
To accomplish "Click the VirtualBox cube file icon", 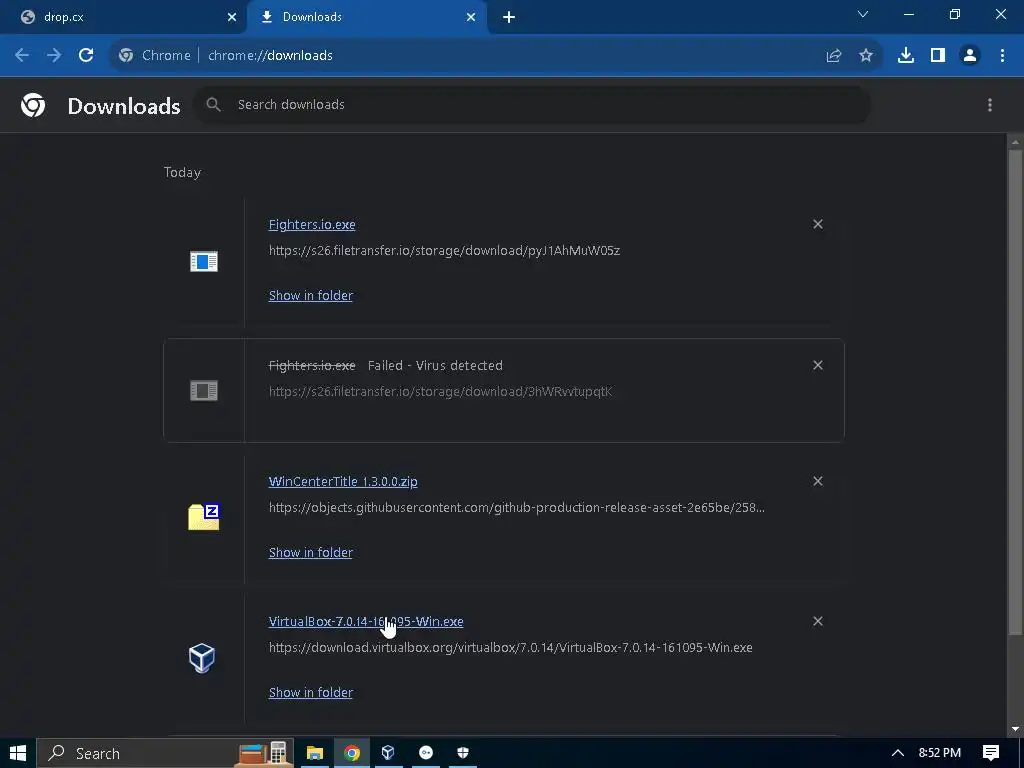I will point(202,658).
